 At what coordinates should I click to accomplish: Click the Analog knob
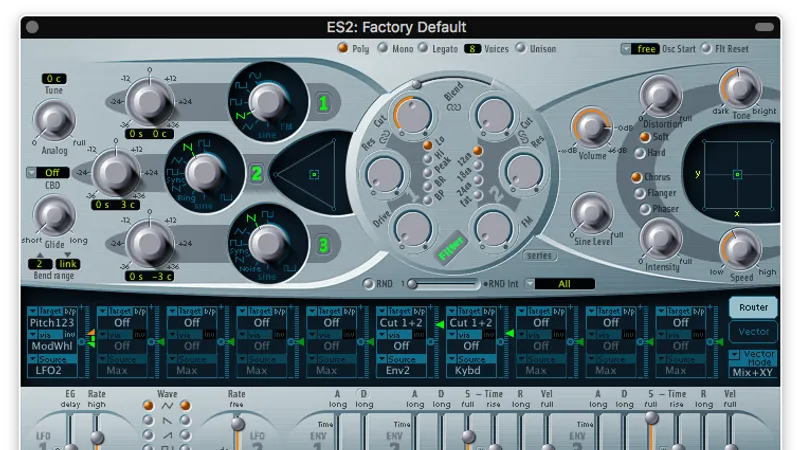(54, 120)
